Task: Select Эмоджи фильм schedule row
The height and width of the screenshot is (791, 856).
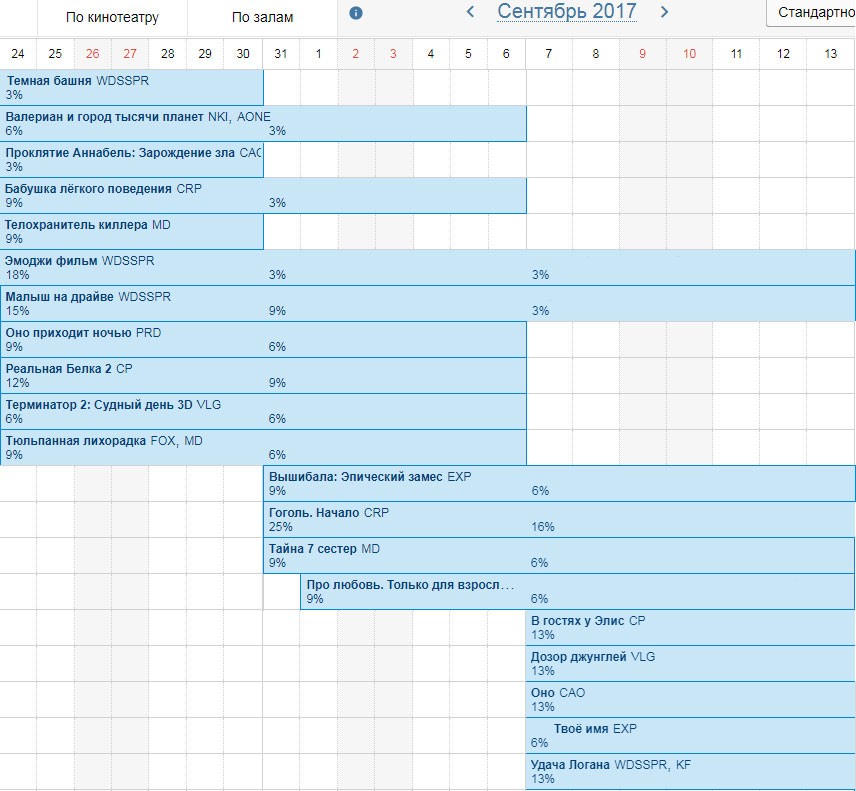Action: [x=427, y=267]
